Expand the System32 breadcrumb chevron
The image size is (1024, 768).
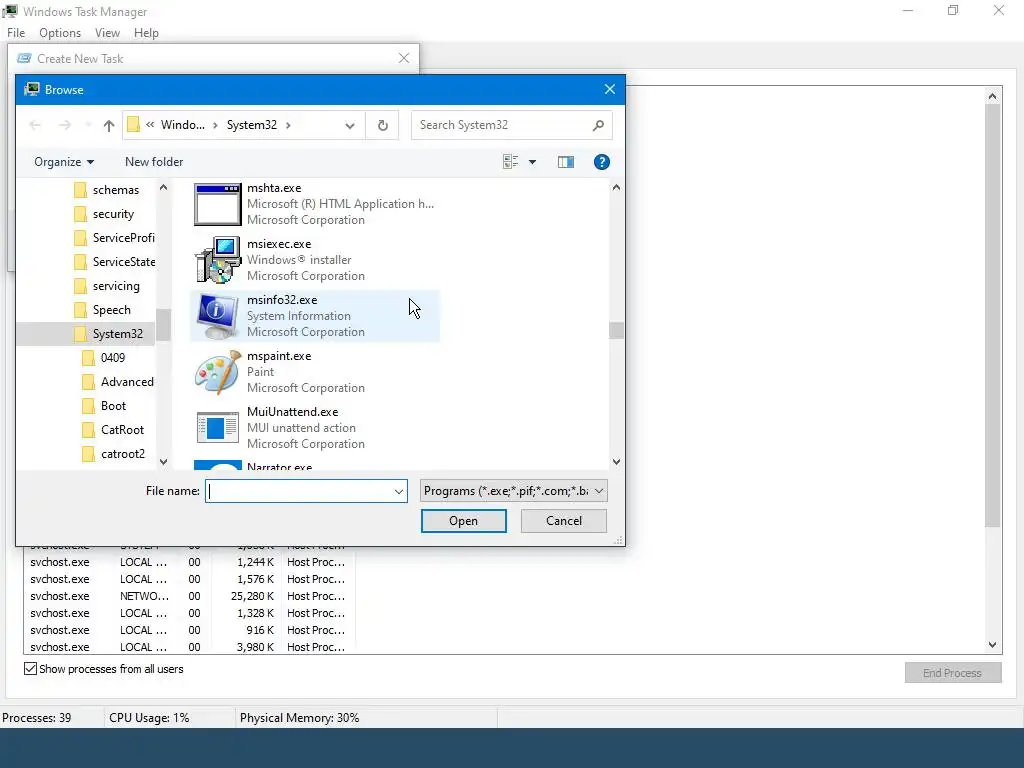click(x=288, y=125)
